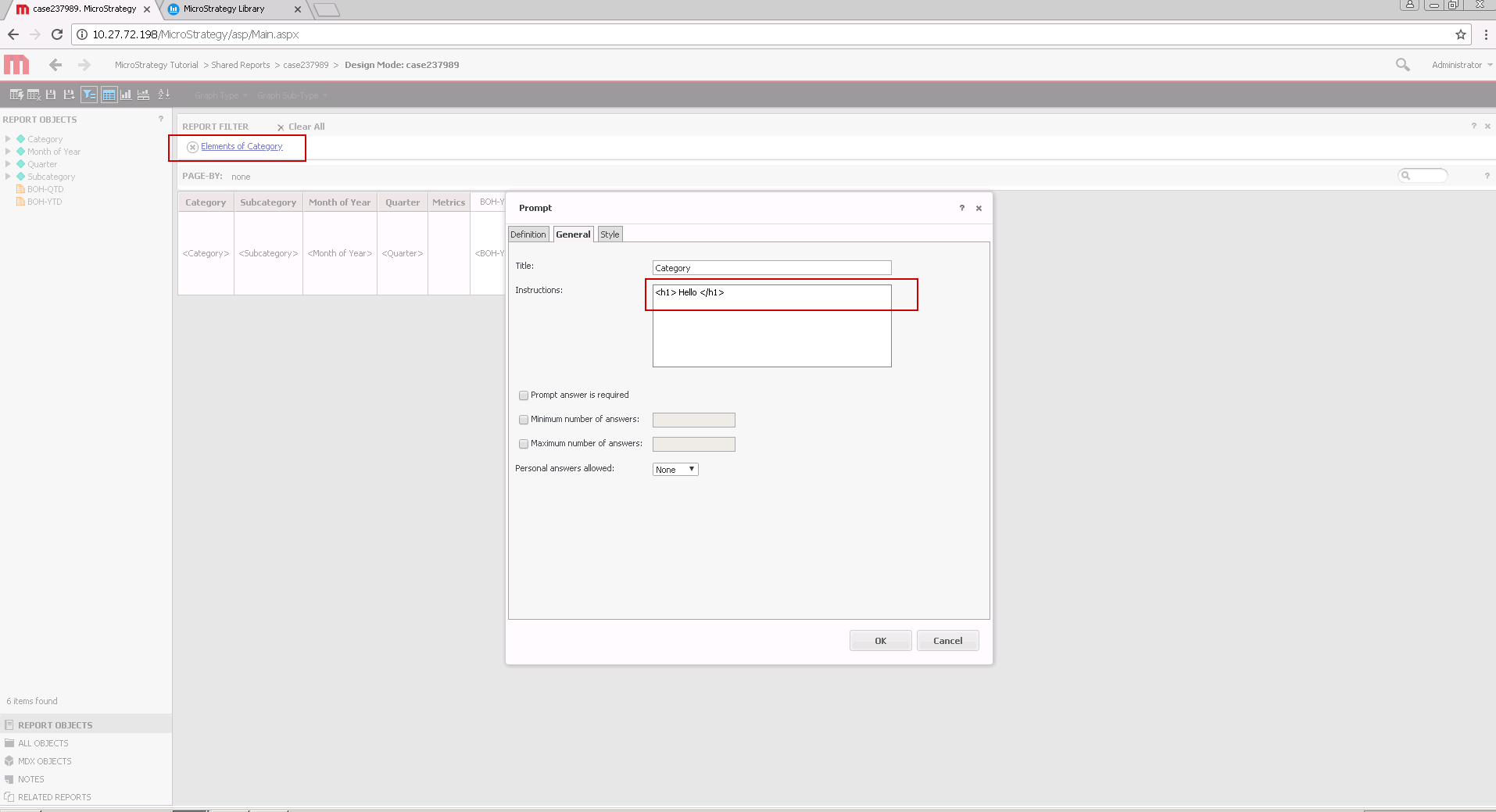The width and height of the screenshot is (1496, 812).
Task: Open the Elements of Category link
Action: point(242,146)
